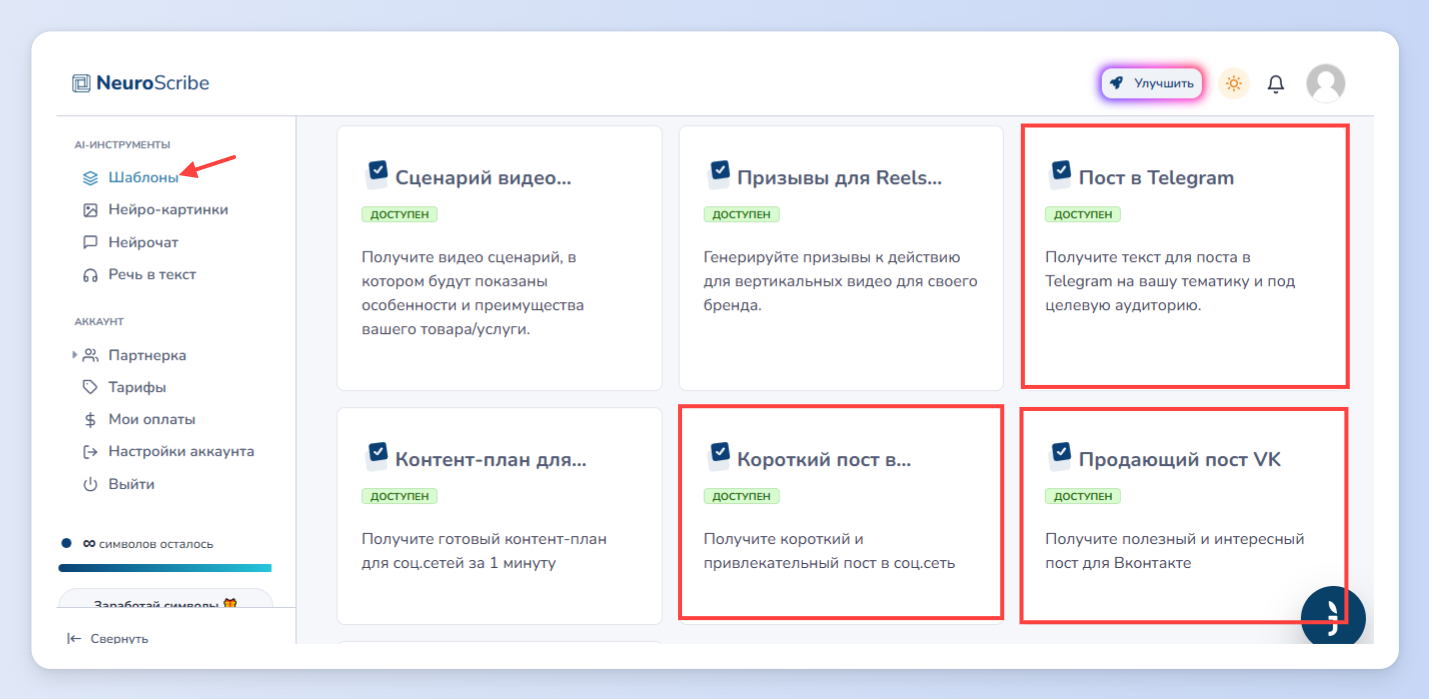Open notifications bell icon
The image size is (1429, 699).
pyautogui.click(x=1276, y=84)
